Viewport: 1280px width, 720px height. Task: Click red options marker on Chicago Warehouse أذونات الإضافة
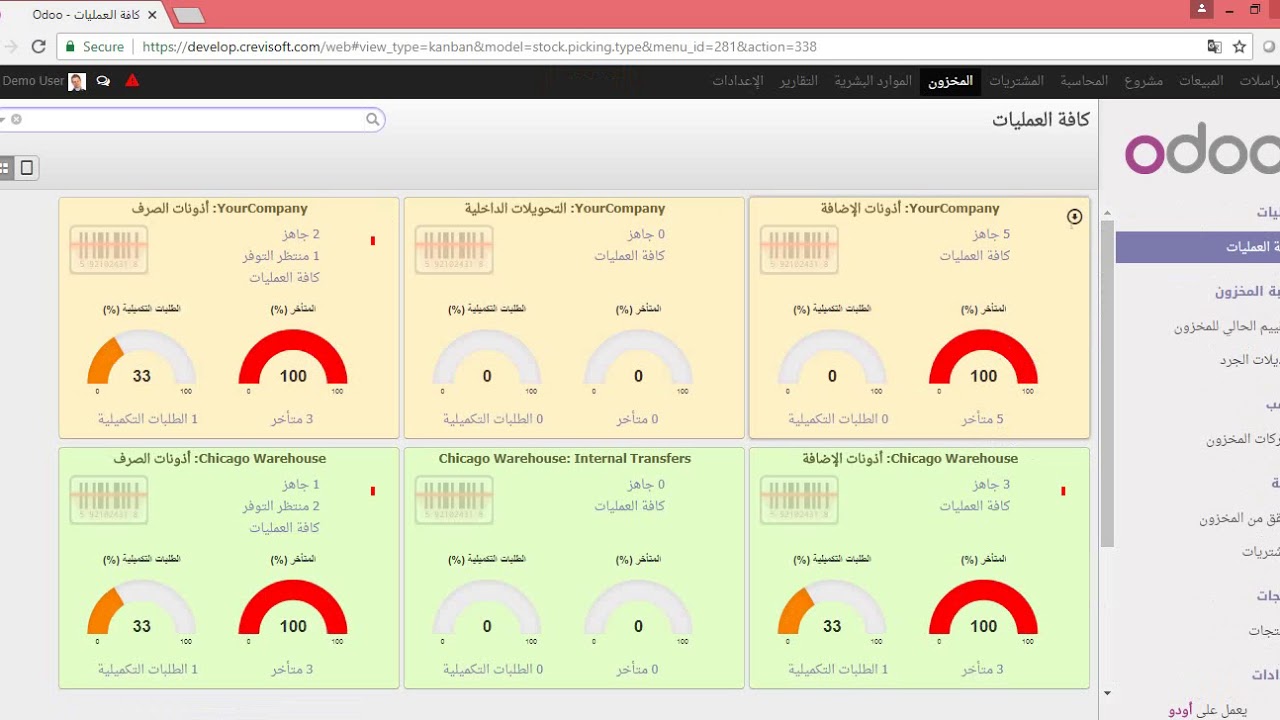click(x=1063, y=491)
